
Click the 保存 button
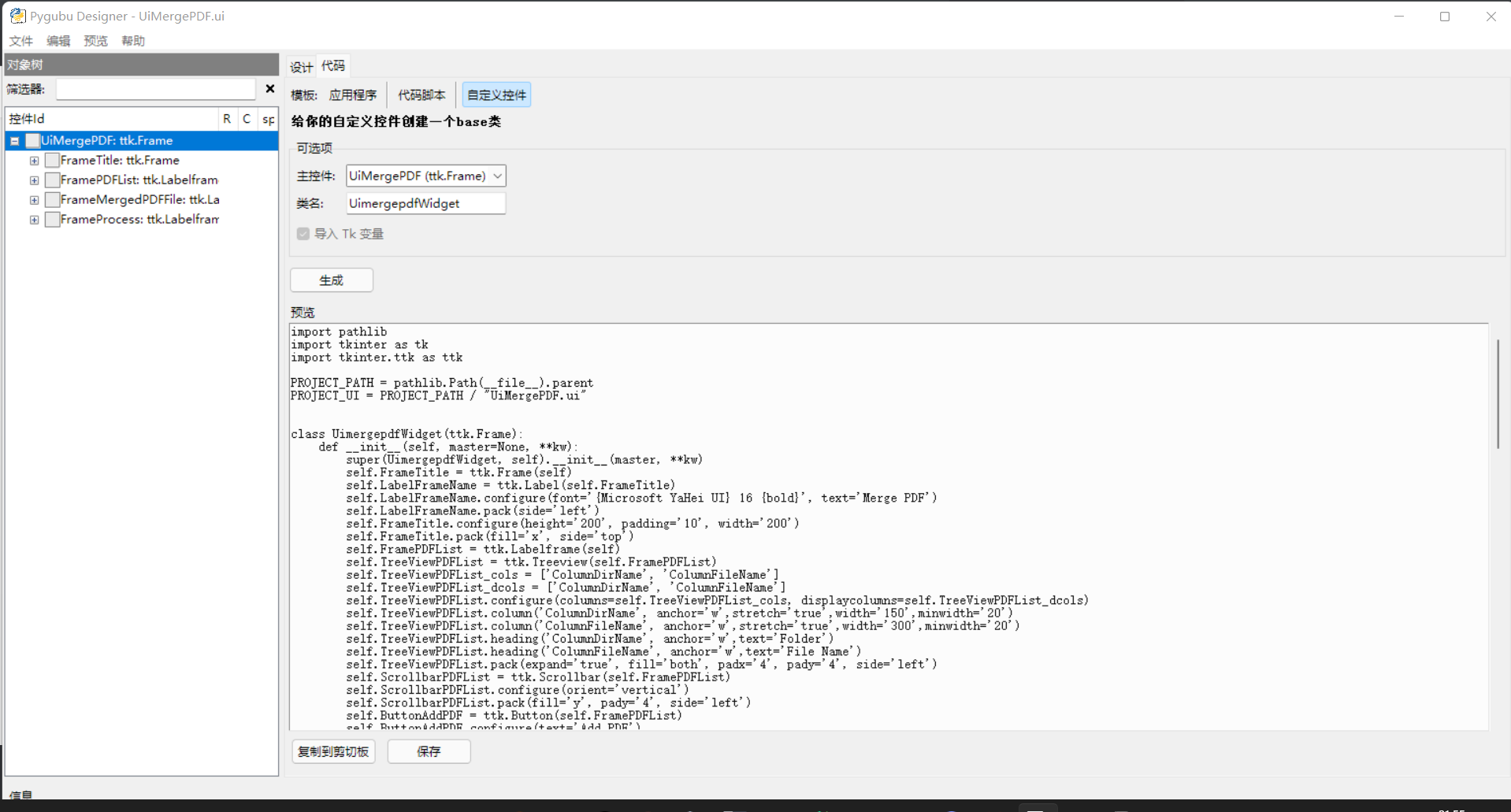point(429,751)
